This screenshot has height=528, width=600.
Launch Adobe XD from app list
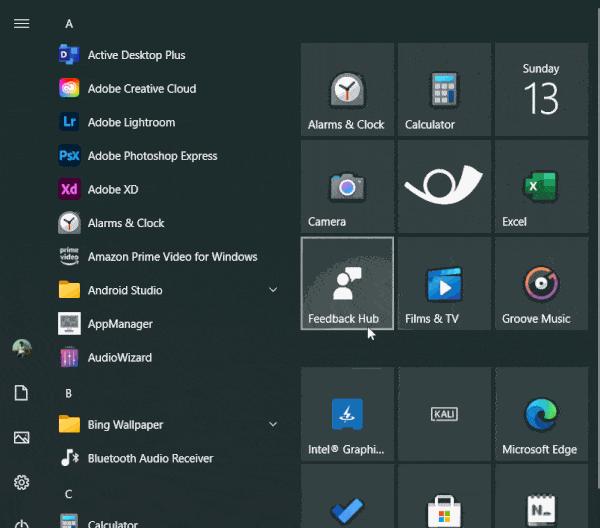[168, 189]
